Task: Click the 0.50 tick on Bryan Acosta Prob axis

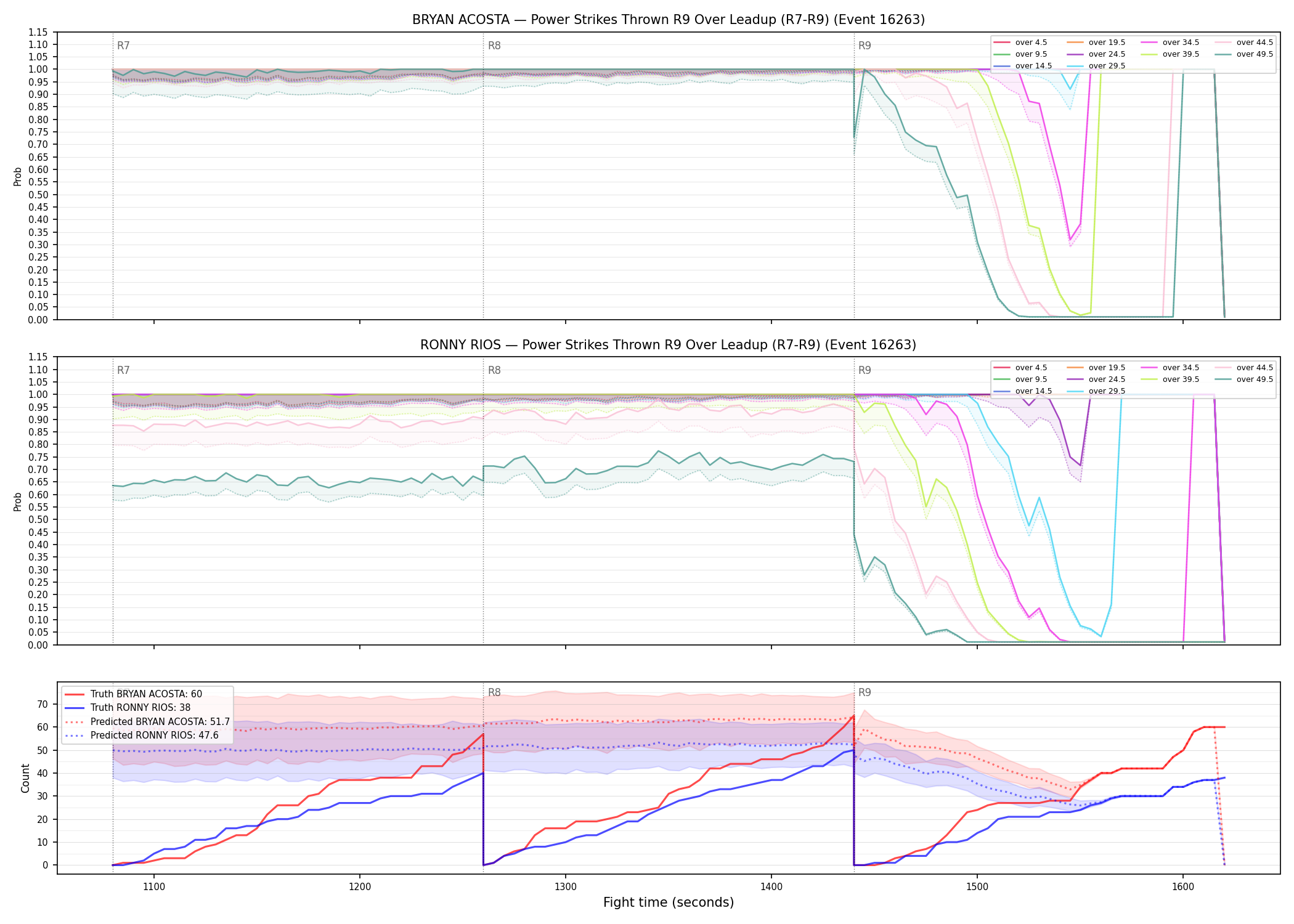Action: pos(38,195)
